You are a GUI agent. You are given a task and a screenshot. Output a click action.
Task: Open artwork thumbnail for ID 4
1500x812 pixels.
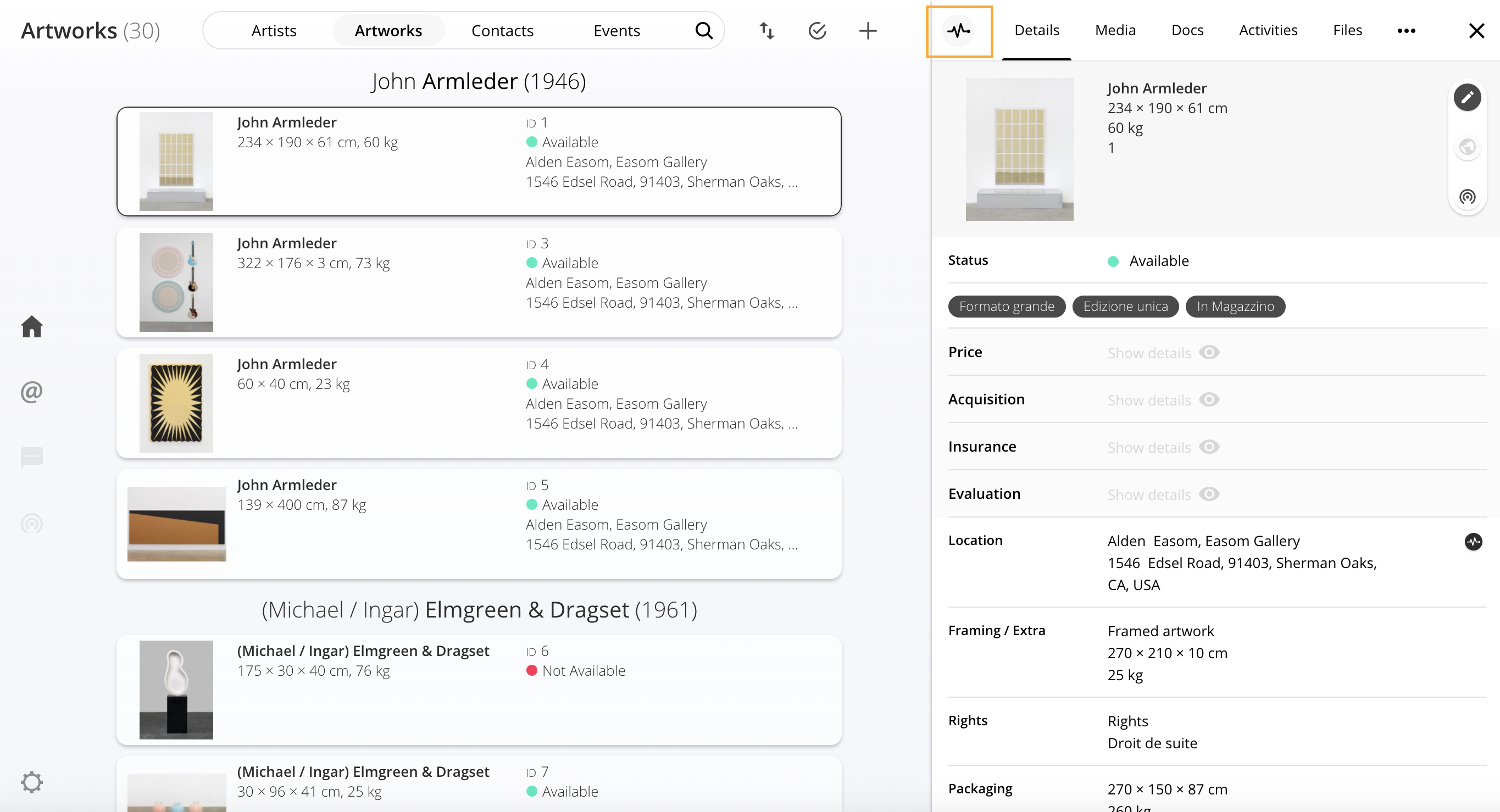coord(176,403)
